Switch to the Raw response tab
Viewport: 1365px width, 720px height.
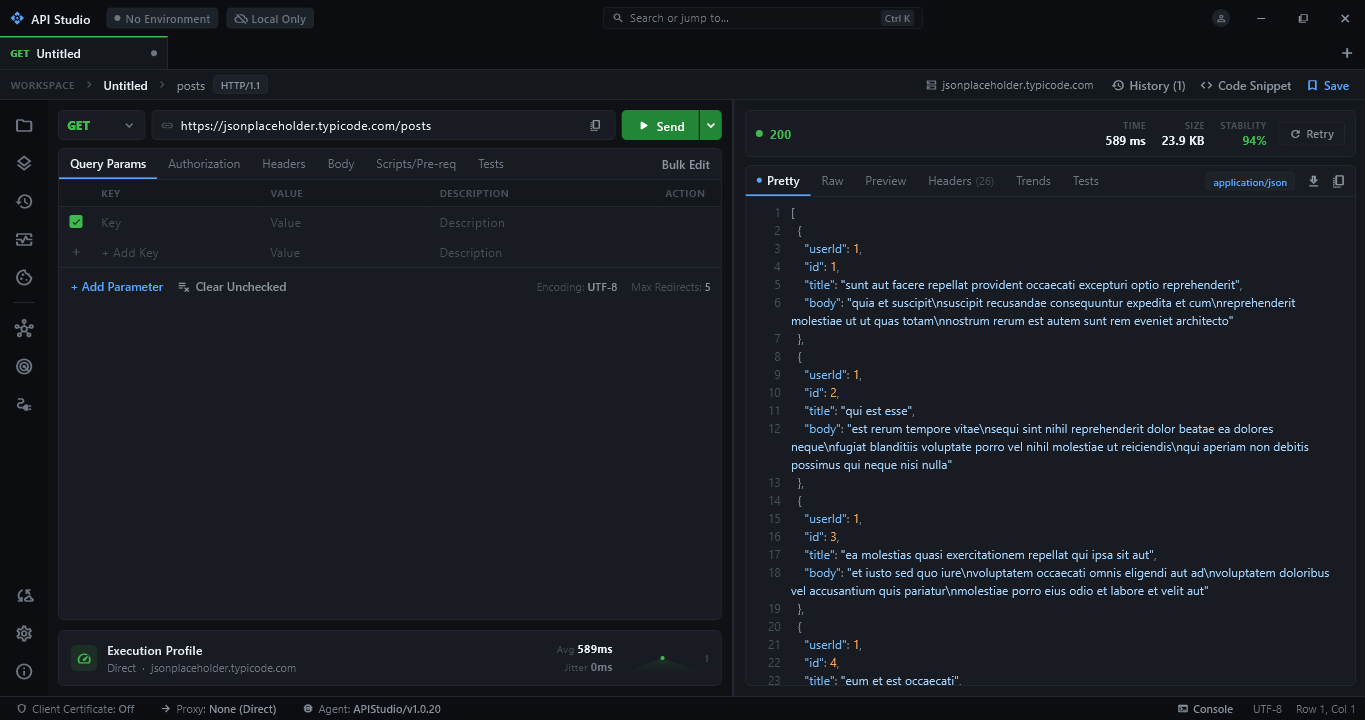[832, 181]
